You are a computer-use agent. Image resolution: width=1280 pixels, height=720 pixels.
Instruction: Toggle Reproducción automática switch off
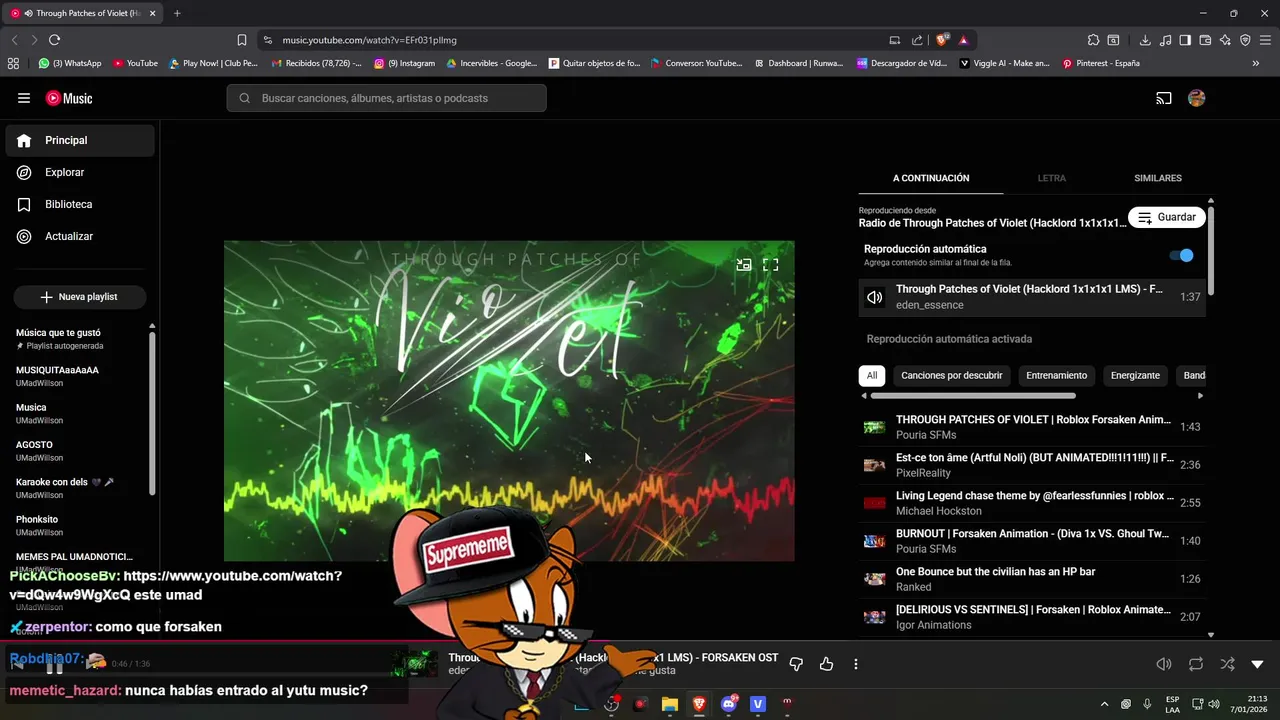point(1181,255)
